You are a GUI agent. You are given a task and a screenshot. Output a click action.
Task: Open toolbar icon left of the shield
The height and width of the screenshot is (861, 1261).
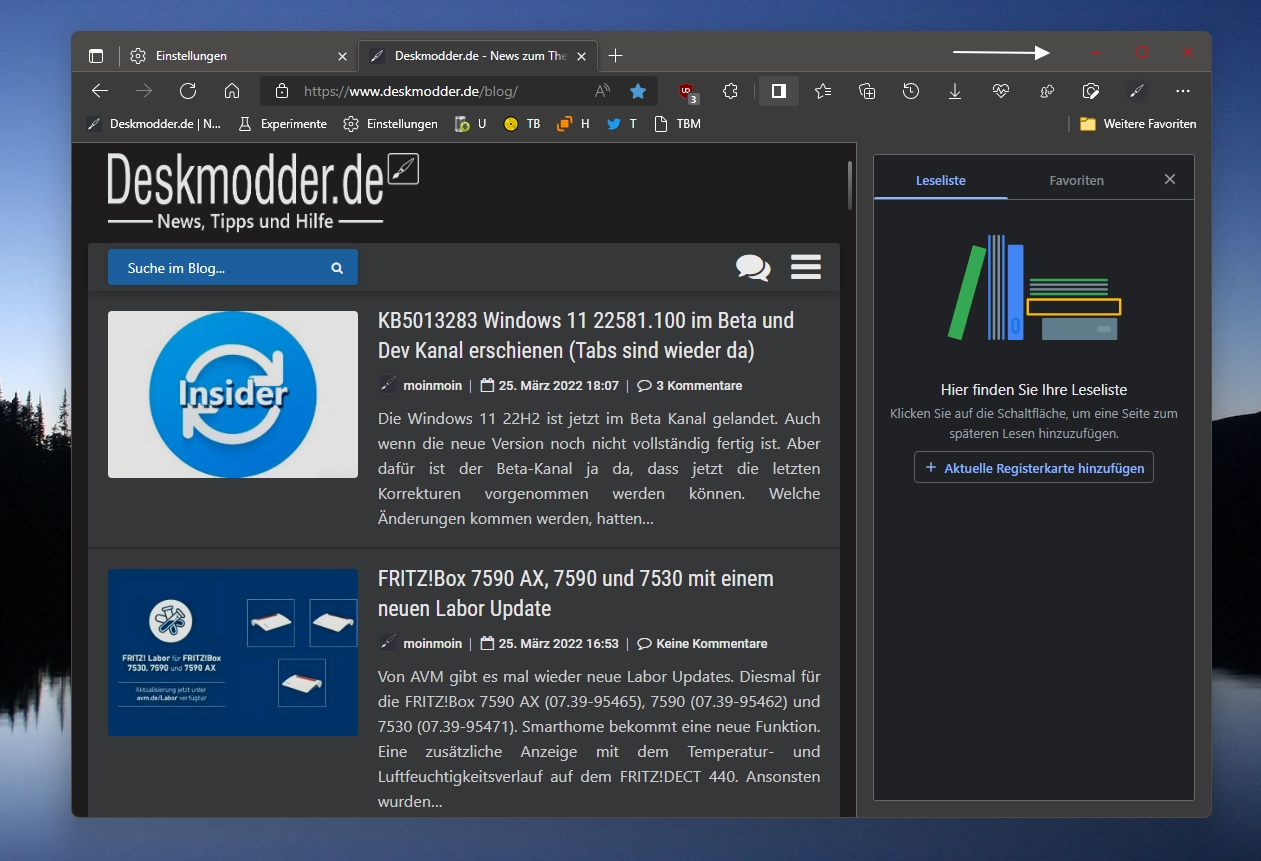(1047, 91)
